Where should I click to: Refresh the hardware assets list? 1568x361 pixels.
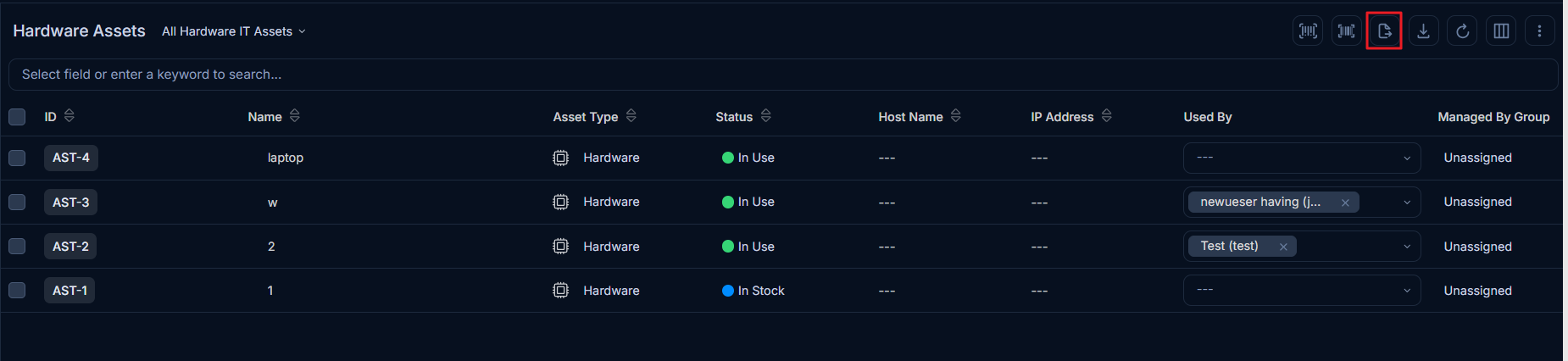point(1462,31)
